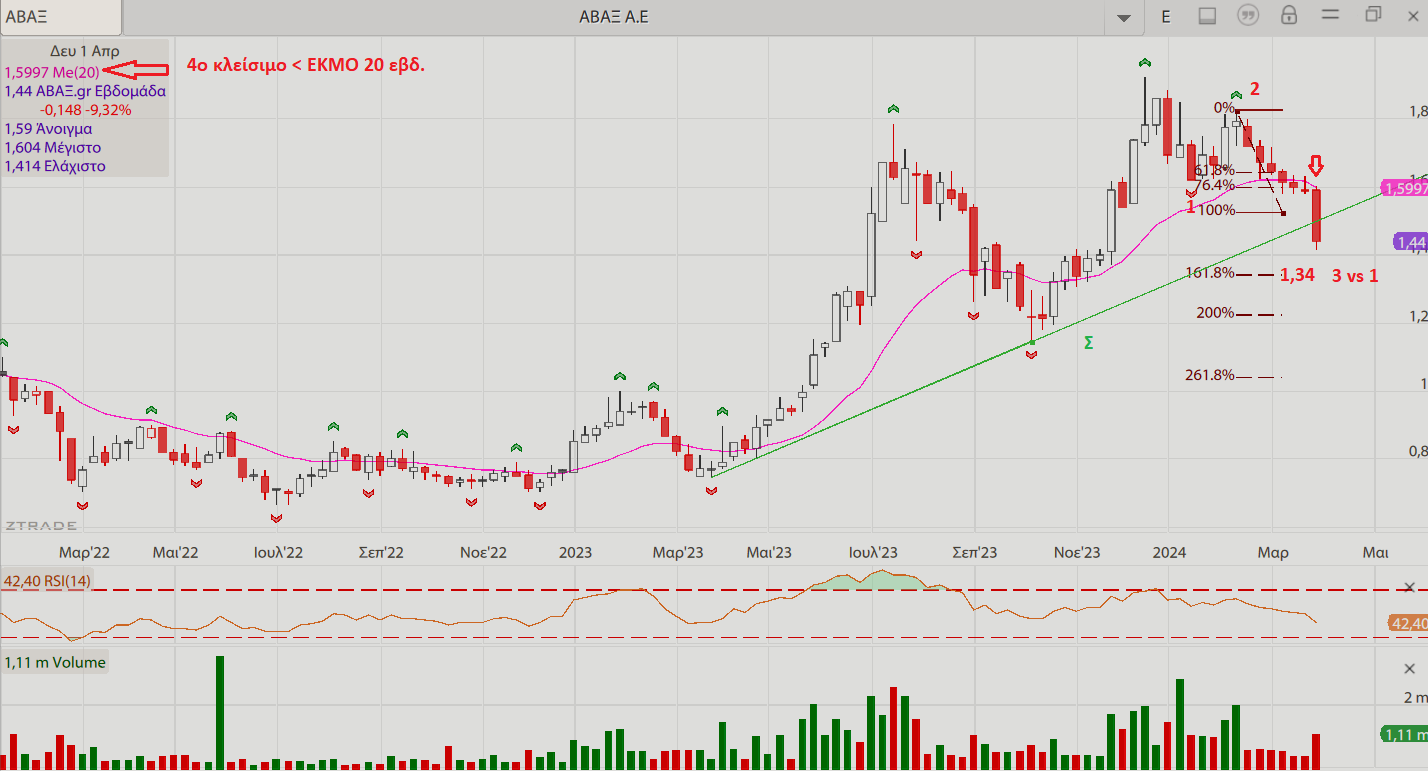Click the 1,59 Άνοιγμα value

pyautogui.click(x=48, y=129)
